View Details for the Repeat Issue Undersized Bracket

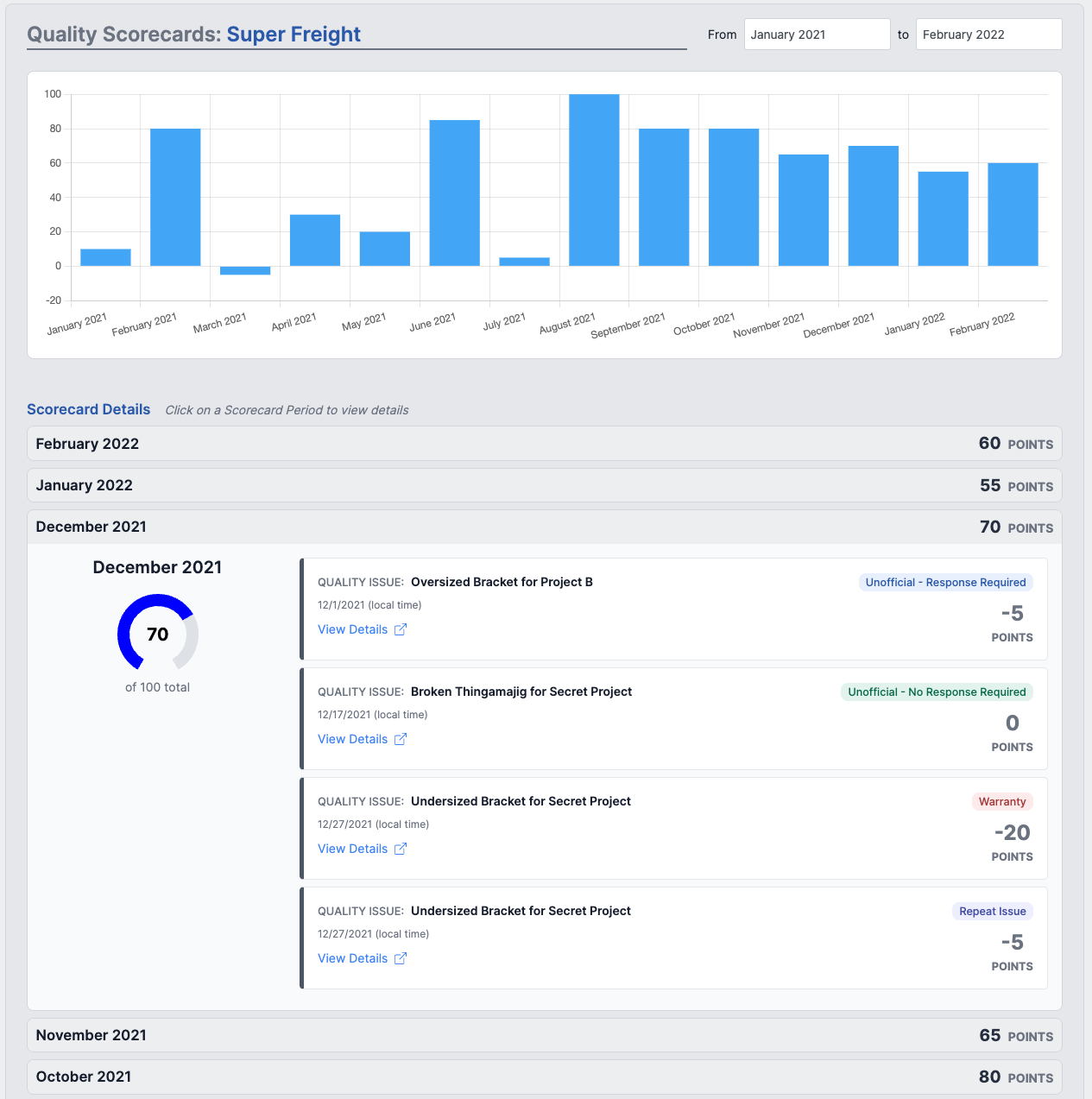click(x=352, y=958)
